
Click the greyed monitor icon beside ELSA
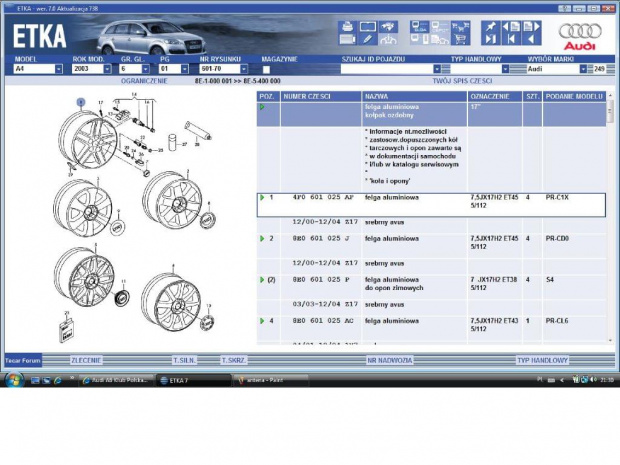(440, 26)
